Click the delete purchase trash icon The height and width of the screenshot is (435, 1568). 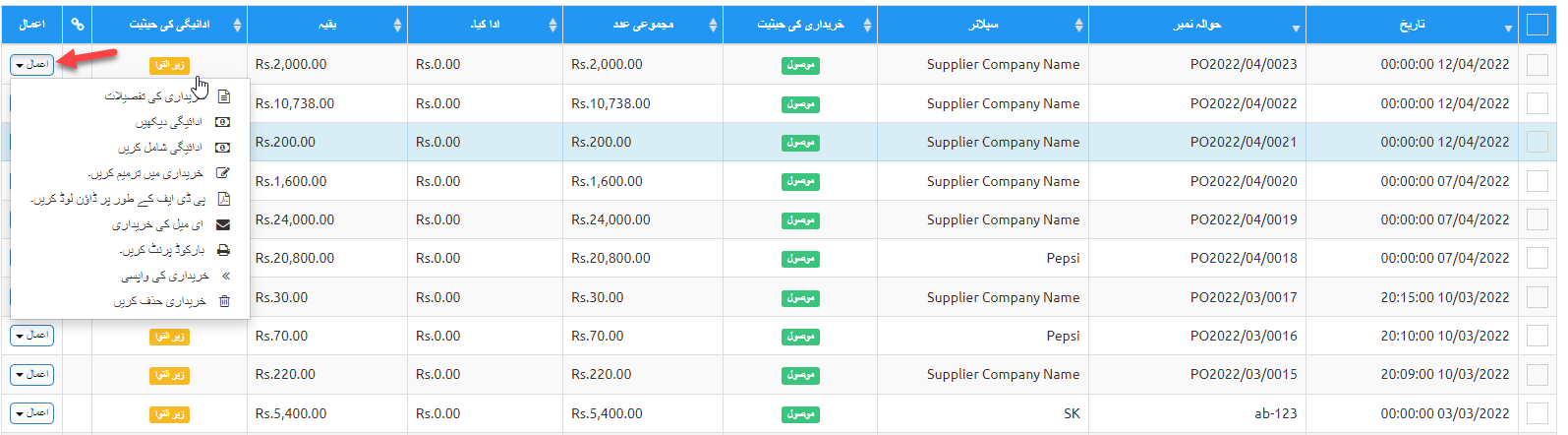pos(224,301)
